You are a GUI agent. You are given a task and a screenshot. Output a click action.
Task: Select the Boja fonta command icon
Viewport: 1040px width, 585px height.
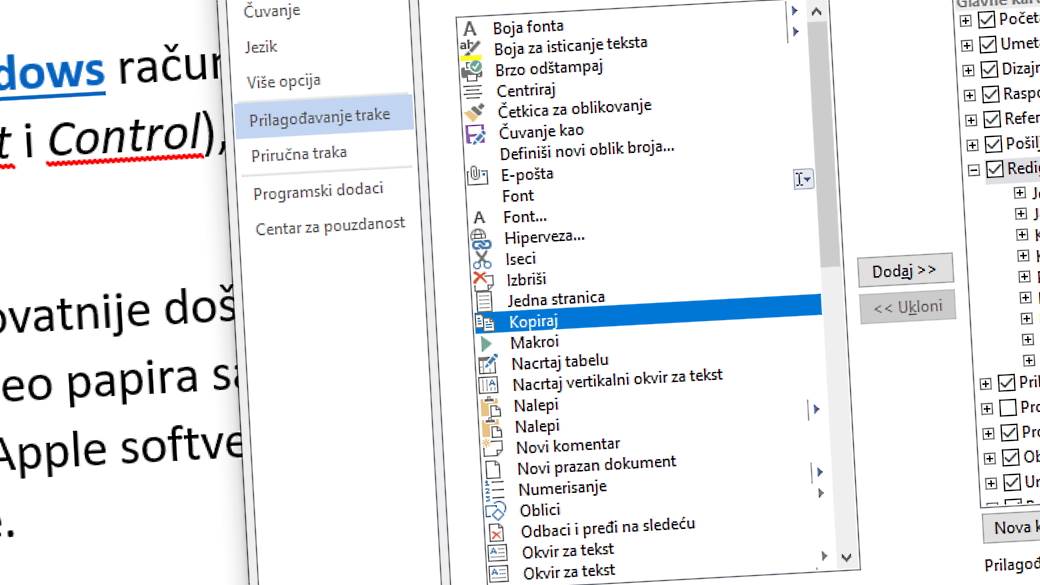[x=470, y=26]
